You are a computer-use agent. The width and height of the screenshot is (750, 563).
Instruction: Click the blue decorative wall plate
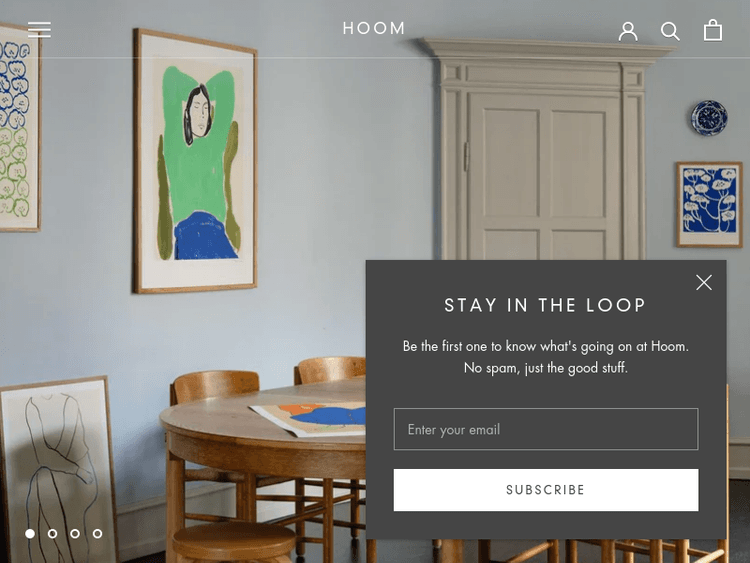[x=709, y=117]
